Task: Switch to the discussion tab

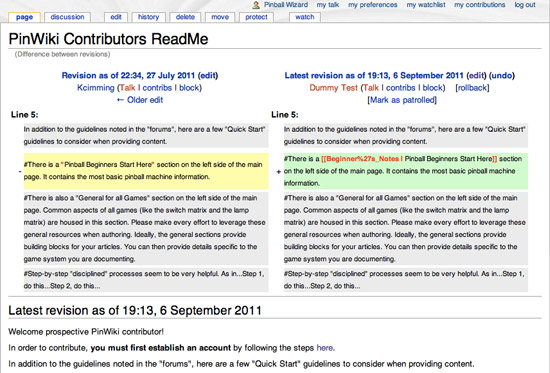Action: click(x=67, y=17)
